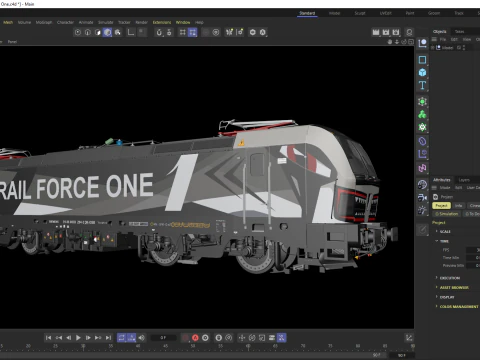Expand the DISPLAY section

pyautogui.click(x=437, y=297)
